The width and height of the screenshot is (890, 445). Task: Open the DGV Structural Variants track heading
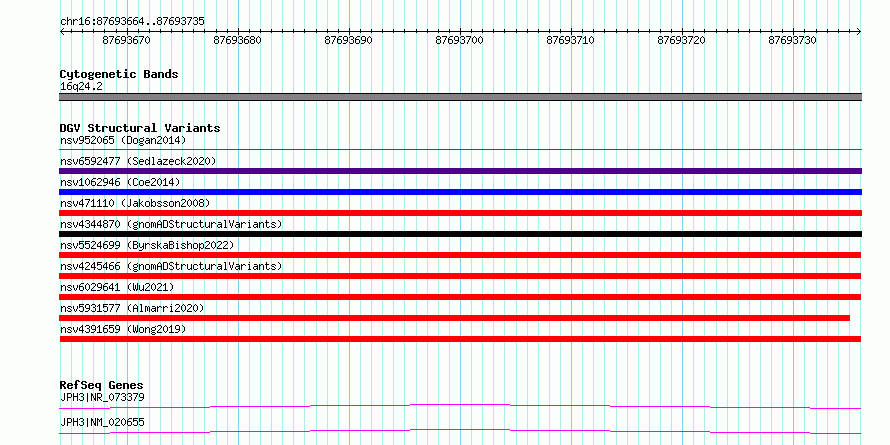(140, 128)
